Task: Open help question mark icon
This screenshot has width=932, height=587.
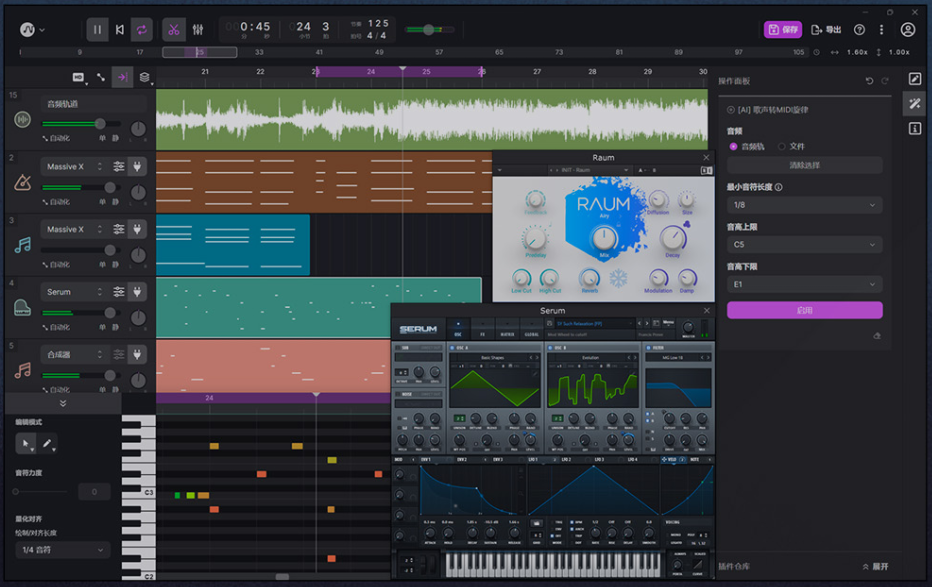Action: (859, 29)
